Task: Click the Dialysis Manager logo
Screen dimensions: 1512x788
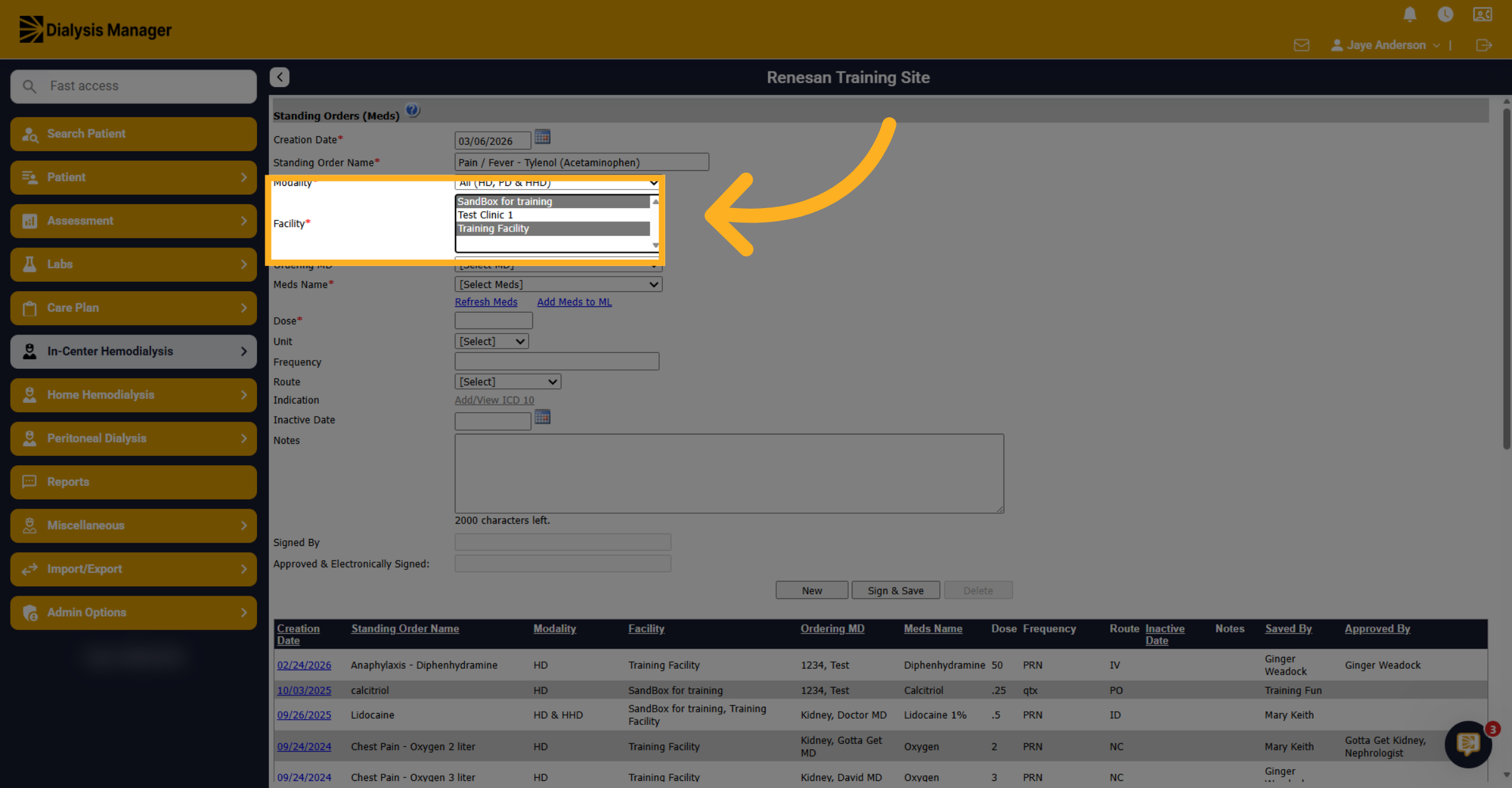Action: pyautogui.click(x=96, y=30)
